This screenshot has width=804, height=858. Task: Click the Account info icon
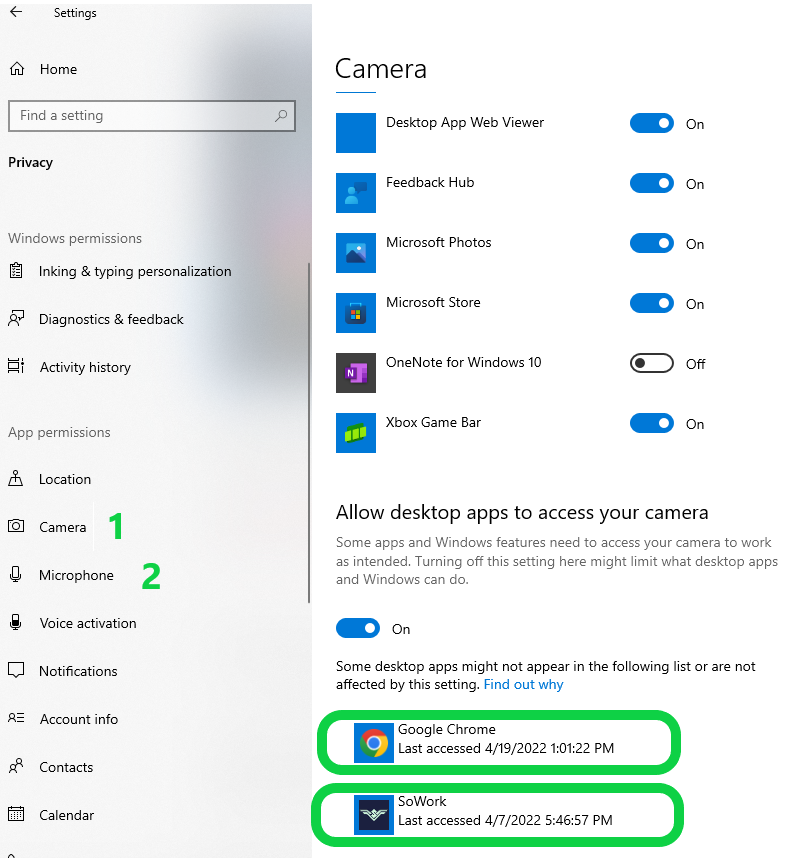click(x=16, y=718)
